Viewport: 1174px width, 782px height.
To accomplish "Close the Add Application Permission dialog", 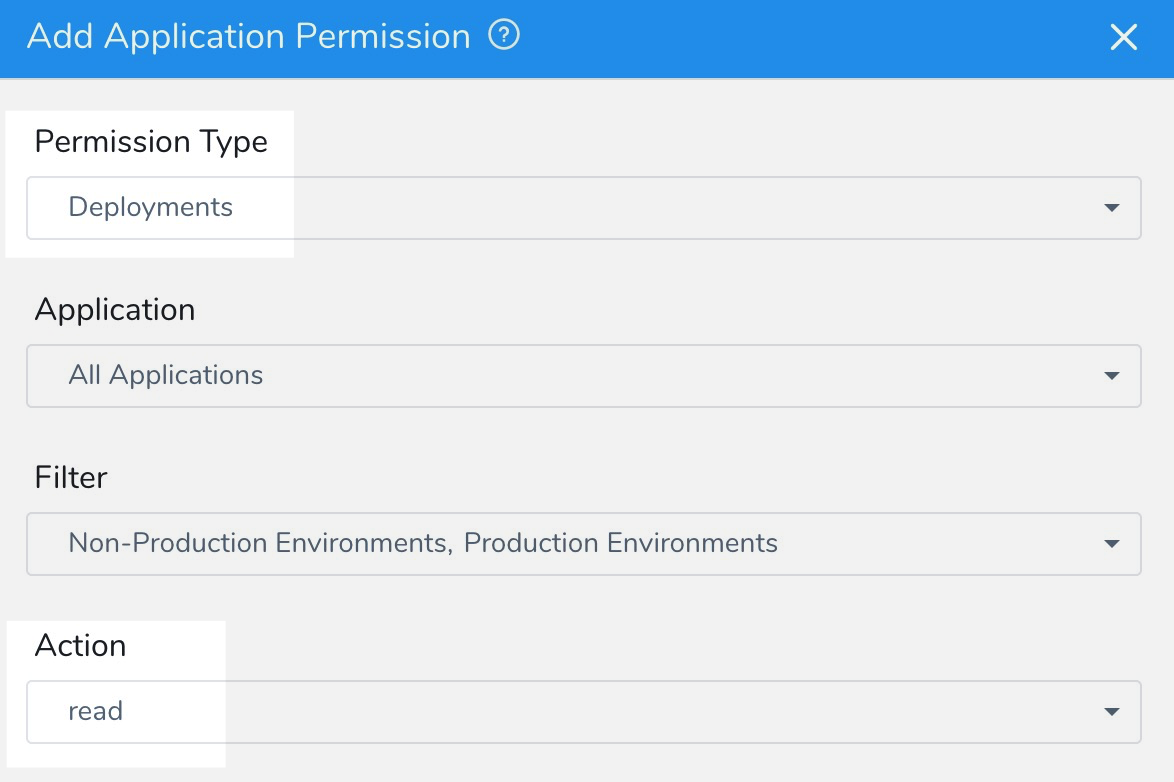I will (1123, 37).
